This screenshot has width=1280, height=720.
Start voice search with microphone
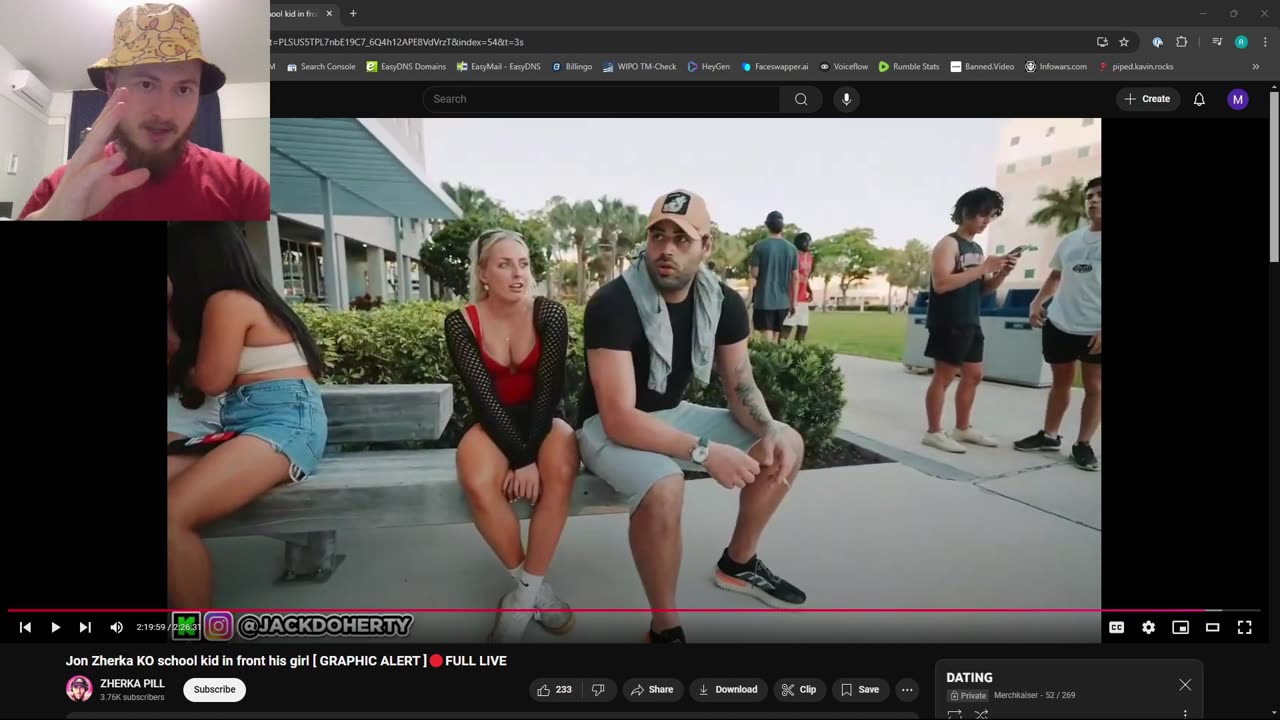(846, 99)
